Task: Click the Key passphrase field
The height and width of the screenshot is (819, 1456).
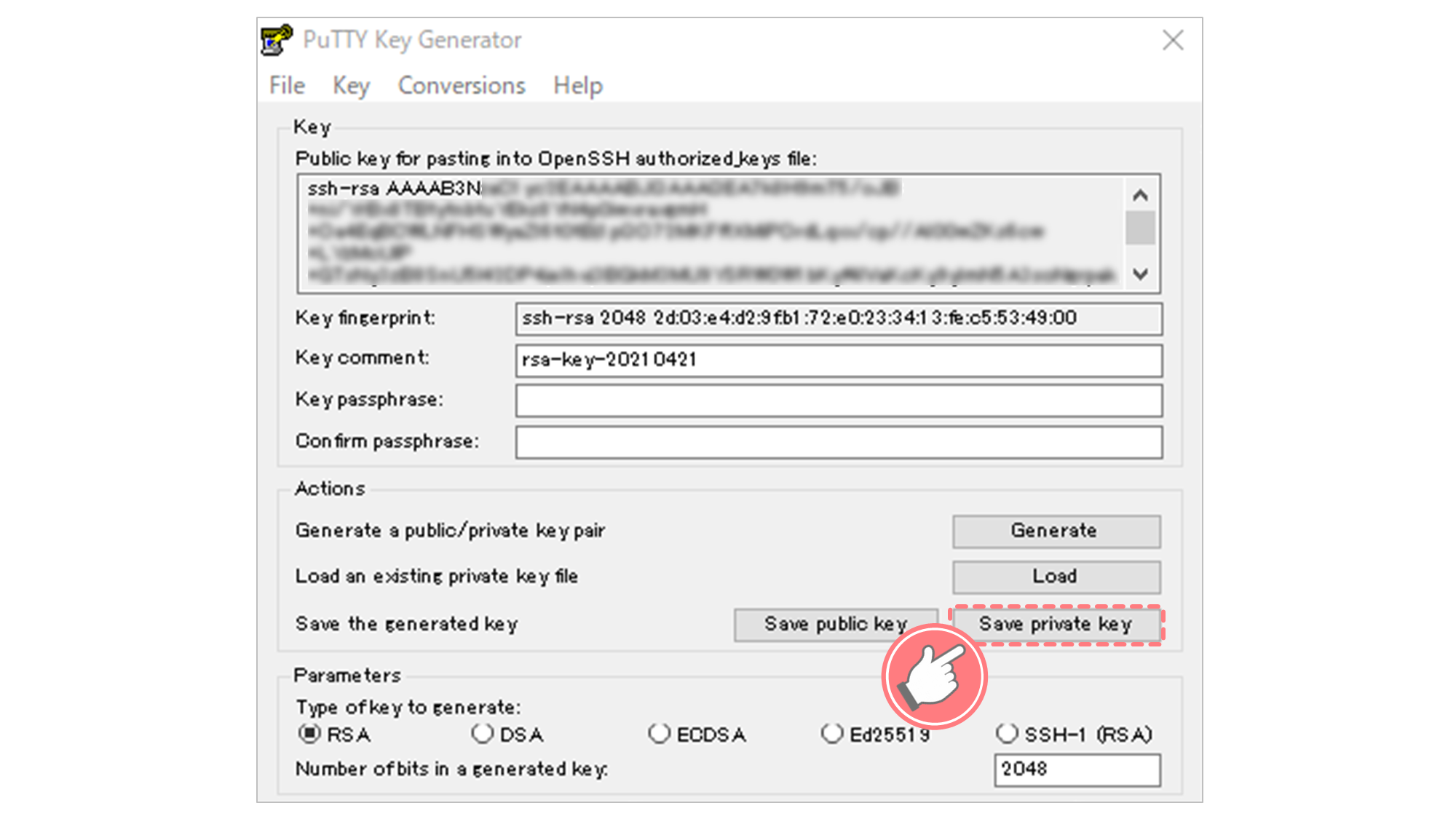Action: point(839,401)
